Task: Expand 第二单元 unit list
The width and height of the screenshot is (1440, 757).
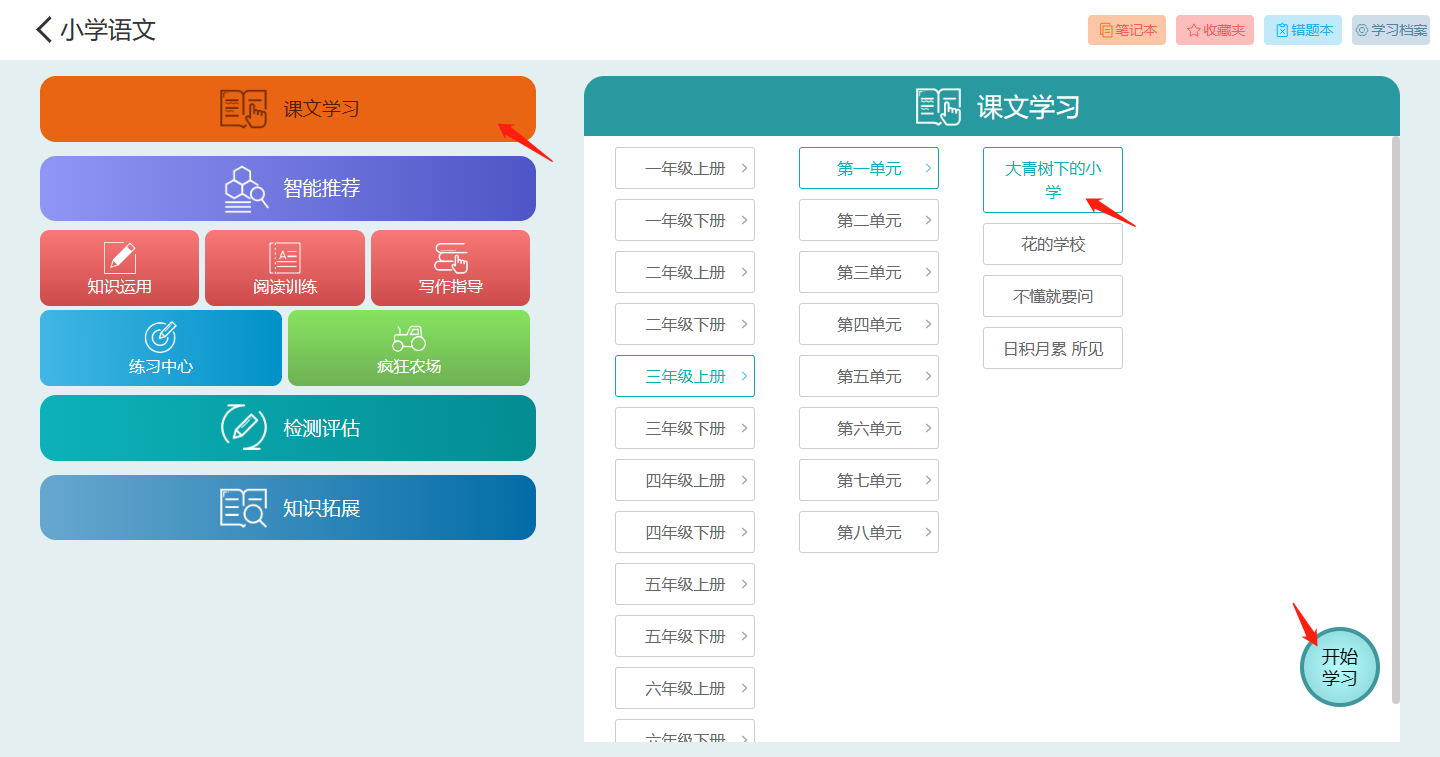Action: point(869,220)
